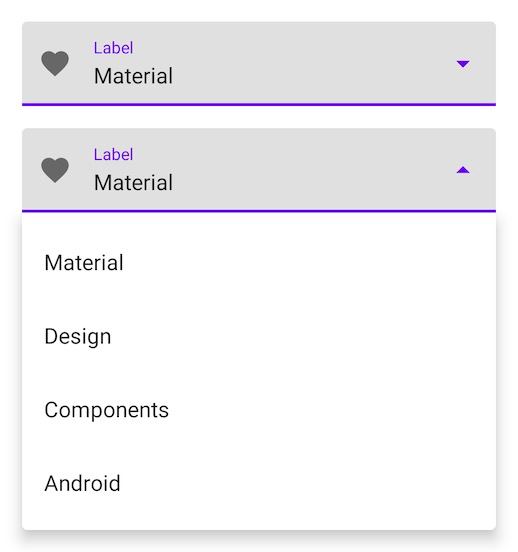Select the Android menu entry
The height and width of the screenshot is (552, 518).
259,483
